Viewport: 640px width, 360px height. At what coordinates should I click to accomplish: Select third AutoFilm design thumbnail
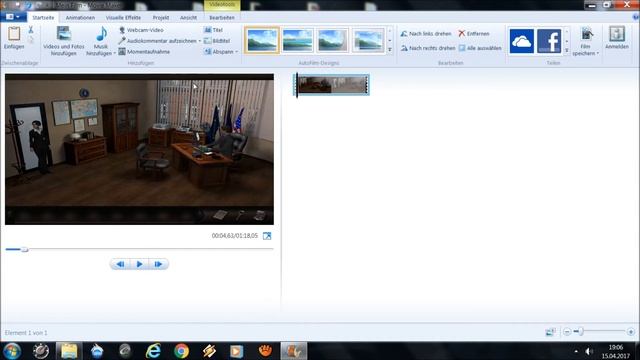point(333,40)
